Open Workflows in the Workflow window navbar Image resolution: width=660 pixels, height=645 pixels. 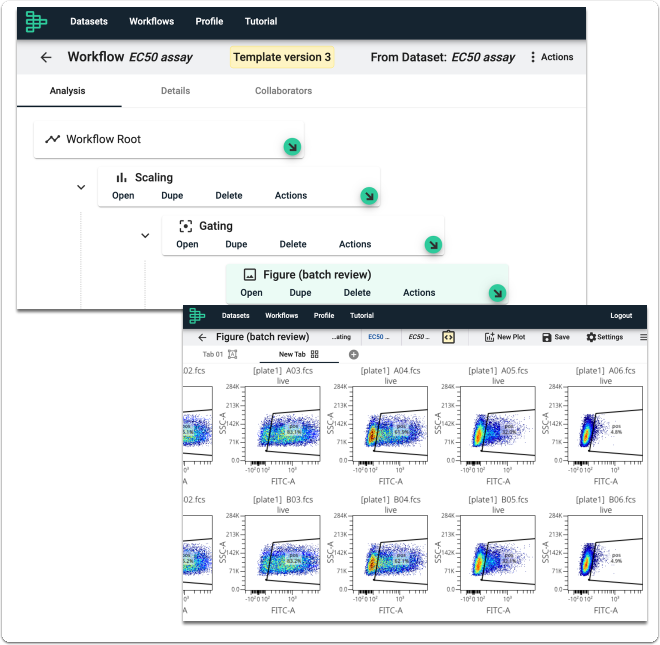(x=152, y=21)
